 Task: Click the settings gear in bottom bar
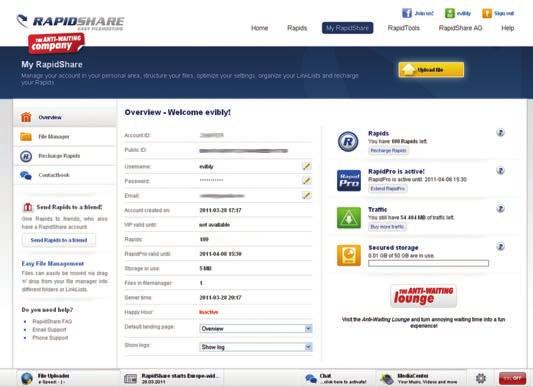pos(481,378)
